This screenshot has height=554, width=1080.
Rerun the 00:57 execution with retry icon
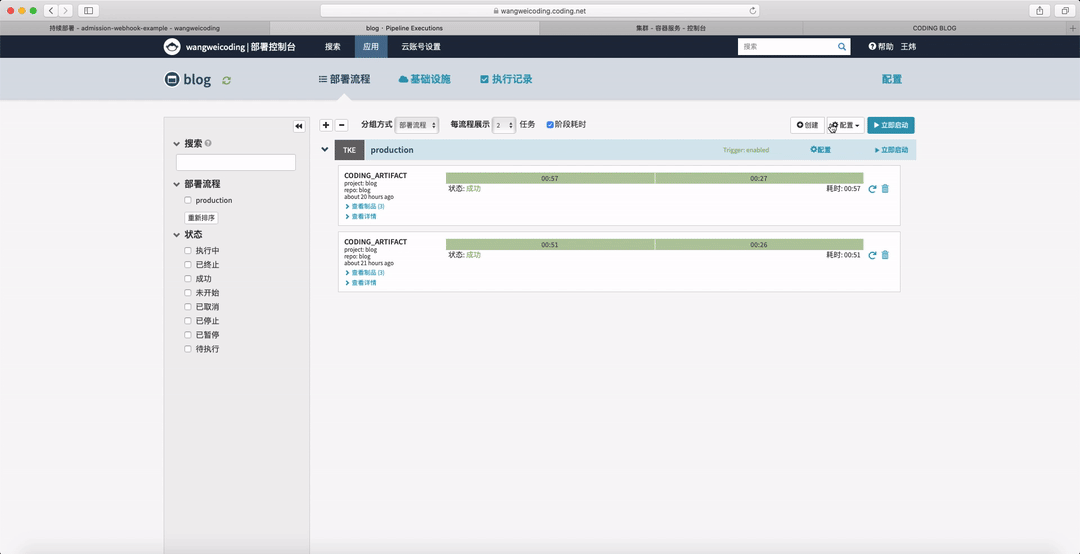pyautogui.click(x=872, y=189)
